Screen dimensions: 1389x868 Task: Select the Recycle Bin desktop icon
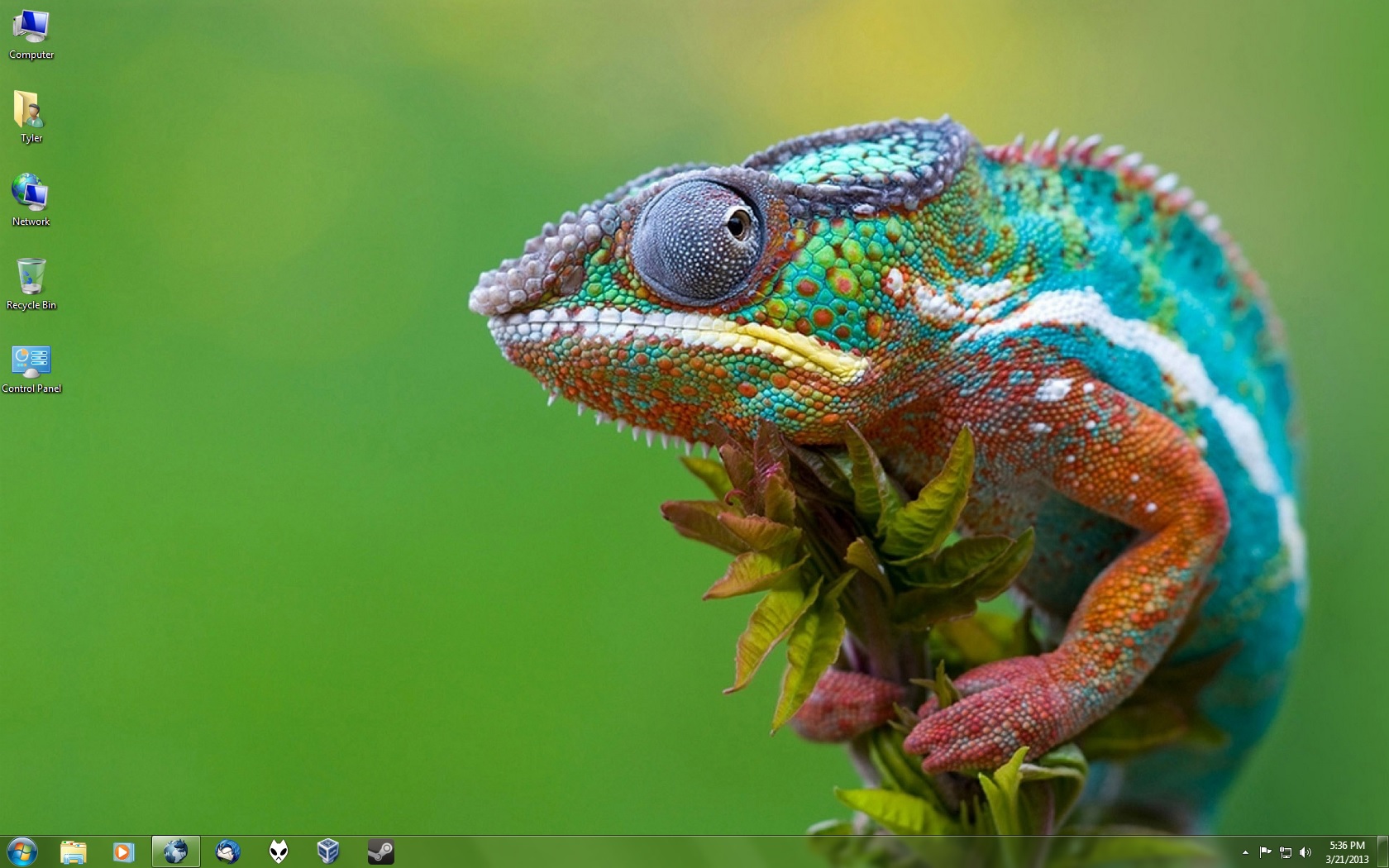pos(31,284)
